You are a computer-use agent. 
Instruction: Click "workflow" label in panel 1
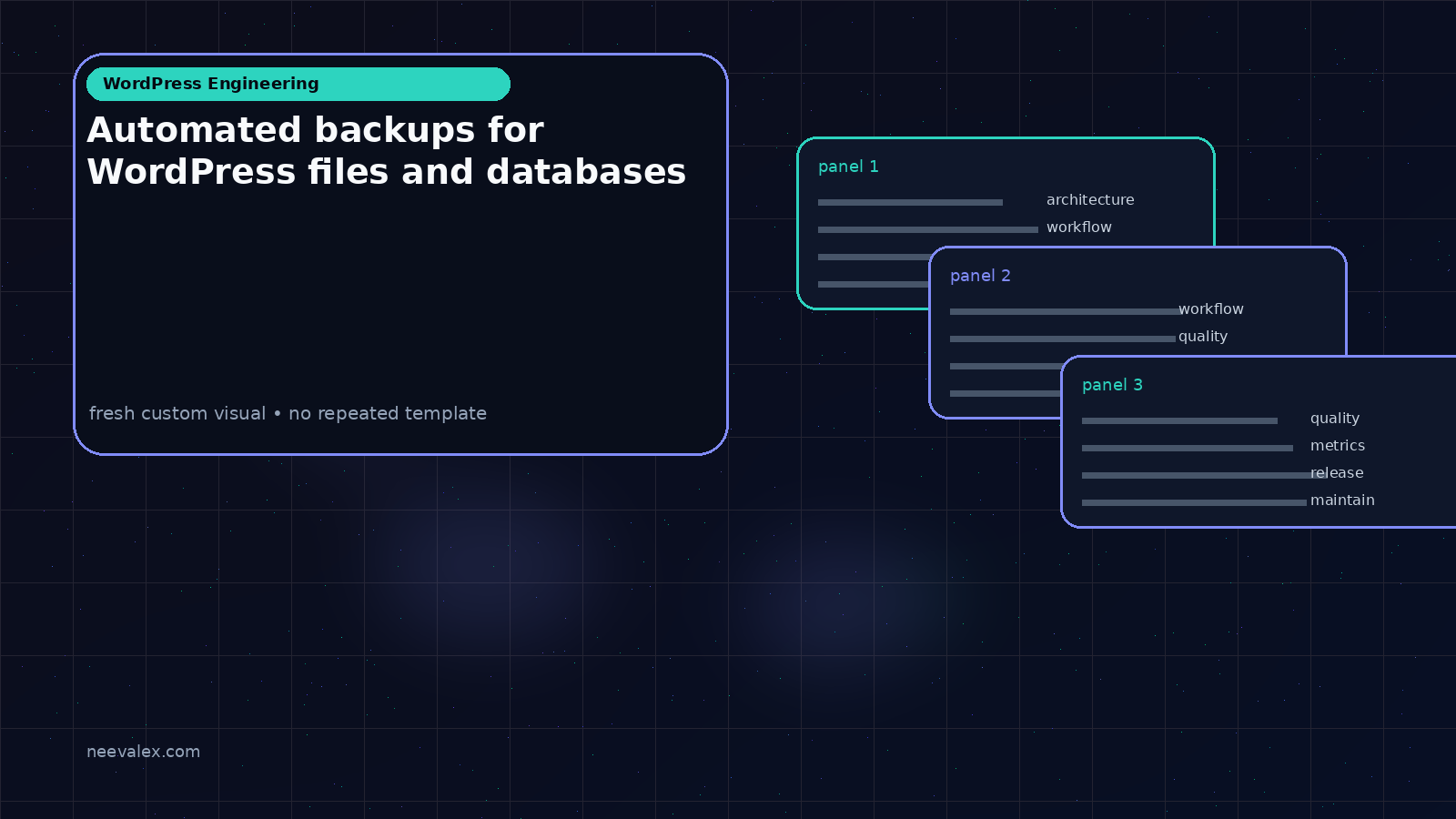click(1079, 227)
